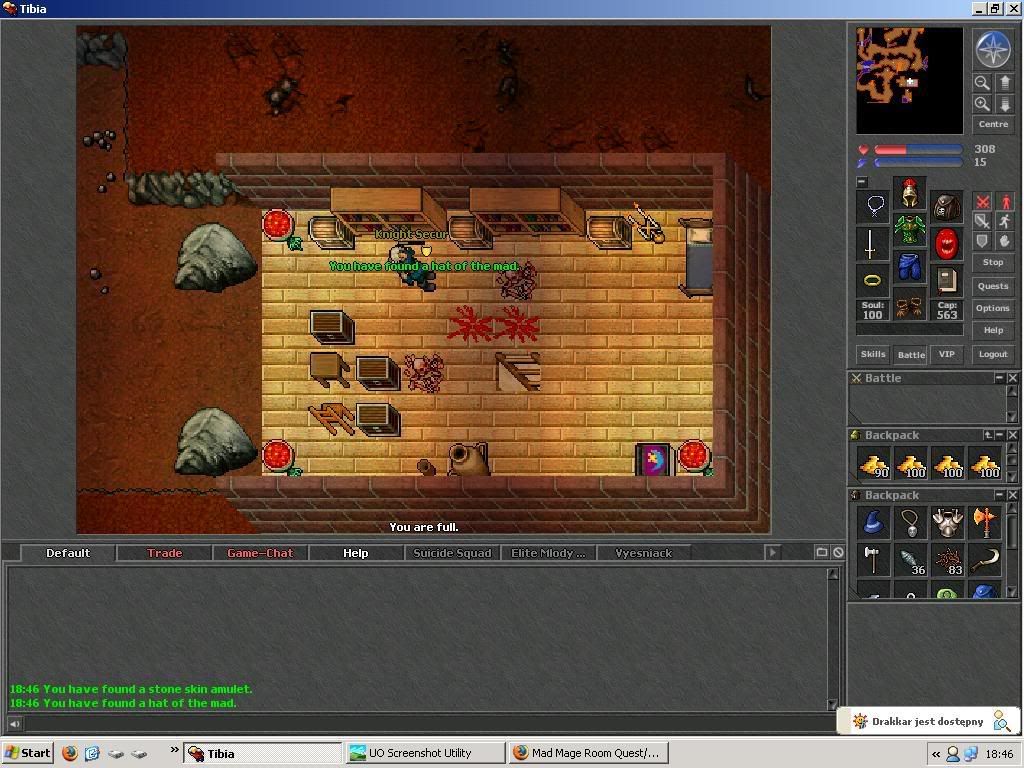The image size is (1024, 768).
Task: Select the blue legs equipment slot
Action: pos(909,266)
